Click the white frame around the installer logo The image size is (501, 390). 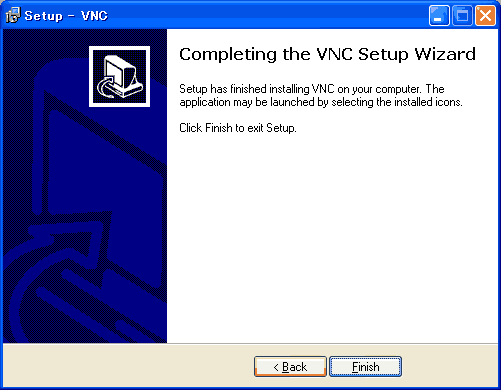119,48
